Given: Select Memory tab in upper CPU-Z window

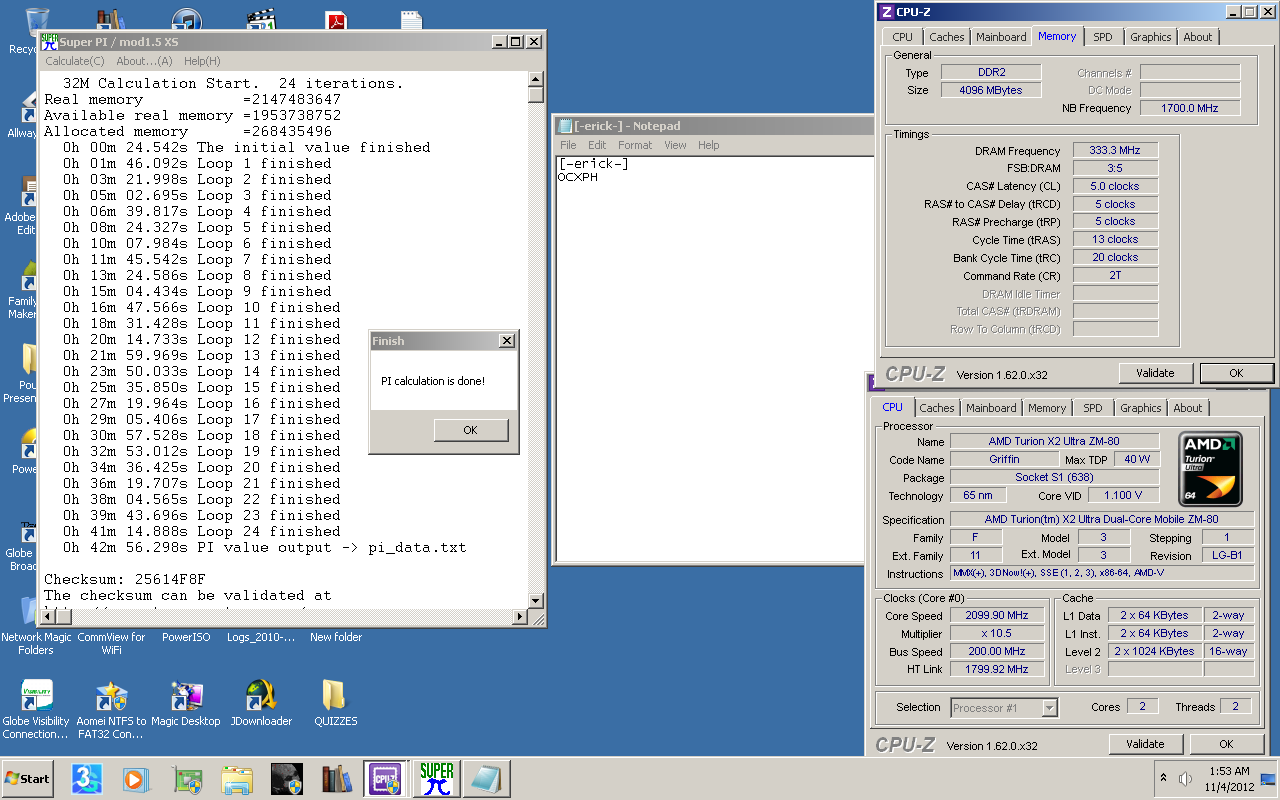Looking at the screenshot, I should pos(1057,36).
